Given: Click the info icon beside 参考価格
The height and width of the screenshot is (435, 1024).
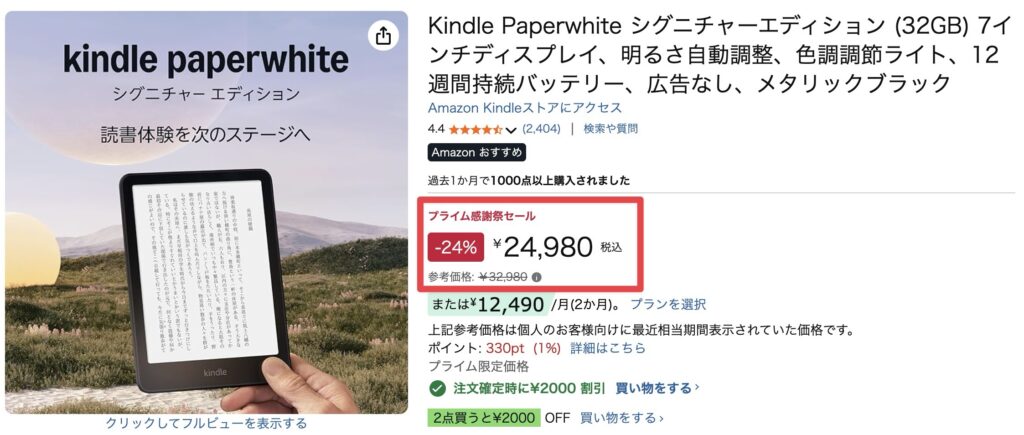Looking at the screenshot, I should [x=537, y=277].
